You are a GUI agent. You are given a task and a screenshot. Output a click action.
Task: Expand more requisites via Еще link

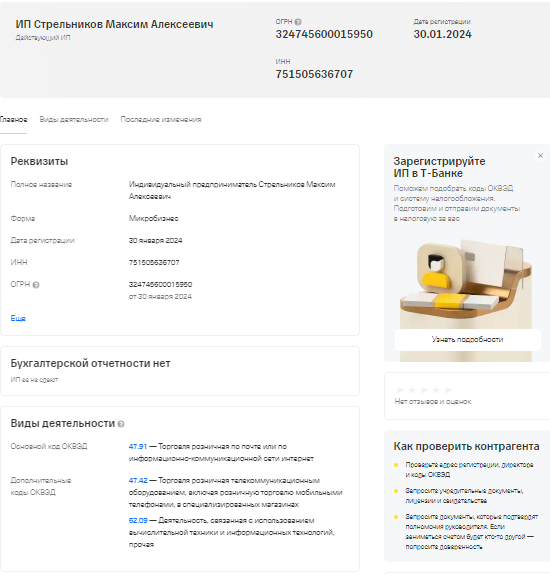point(18,318)
